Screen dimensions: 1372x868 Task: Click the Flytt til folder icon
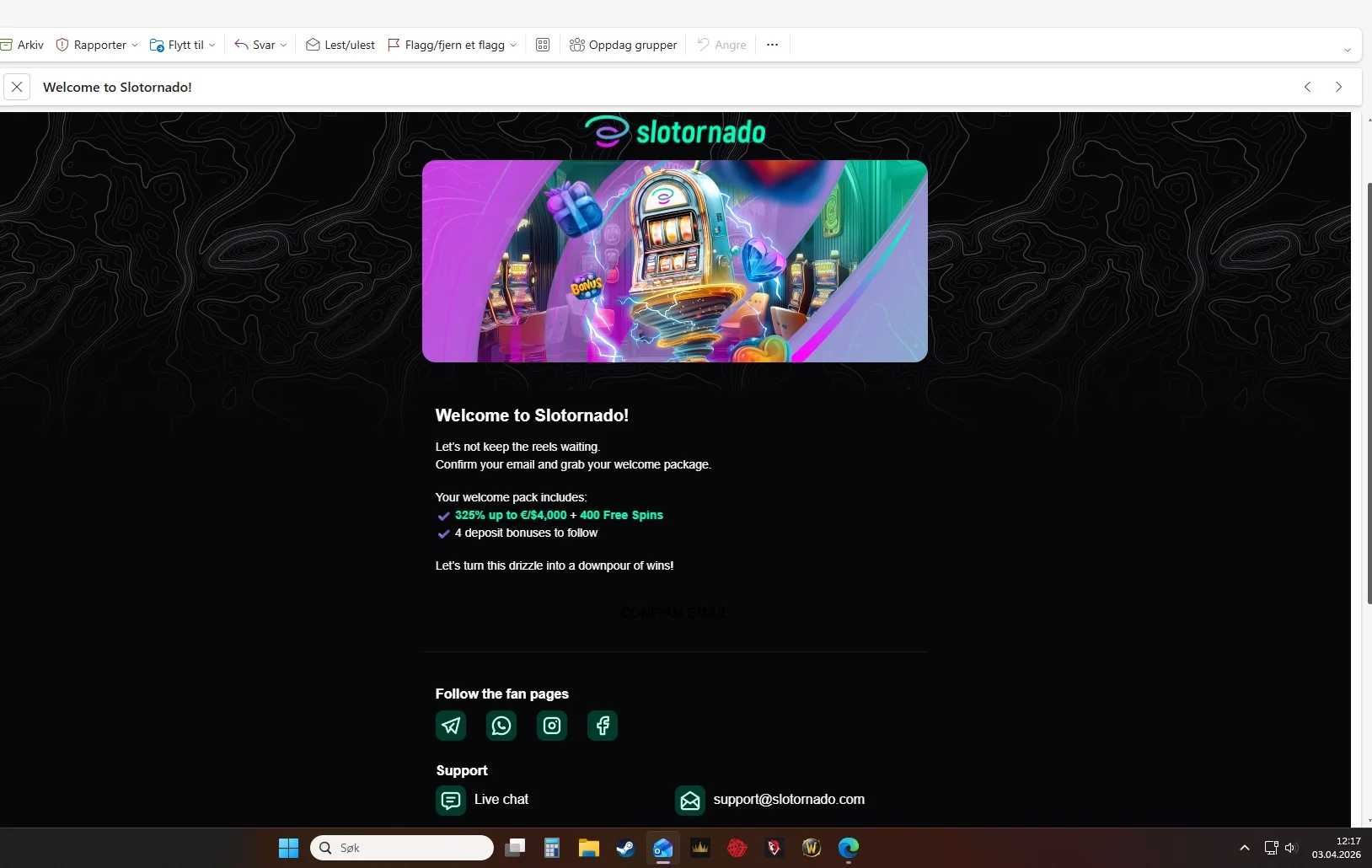click(x=157, y=45)
